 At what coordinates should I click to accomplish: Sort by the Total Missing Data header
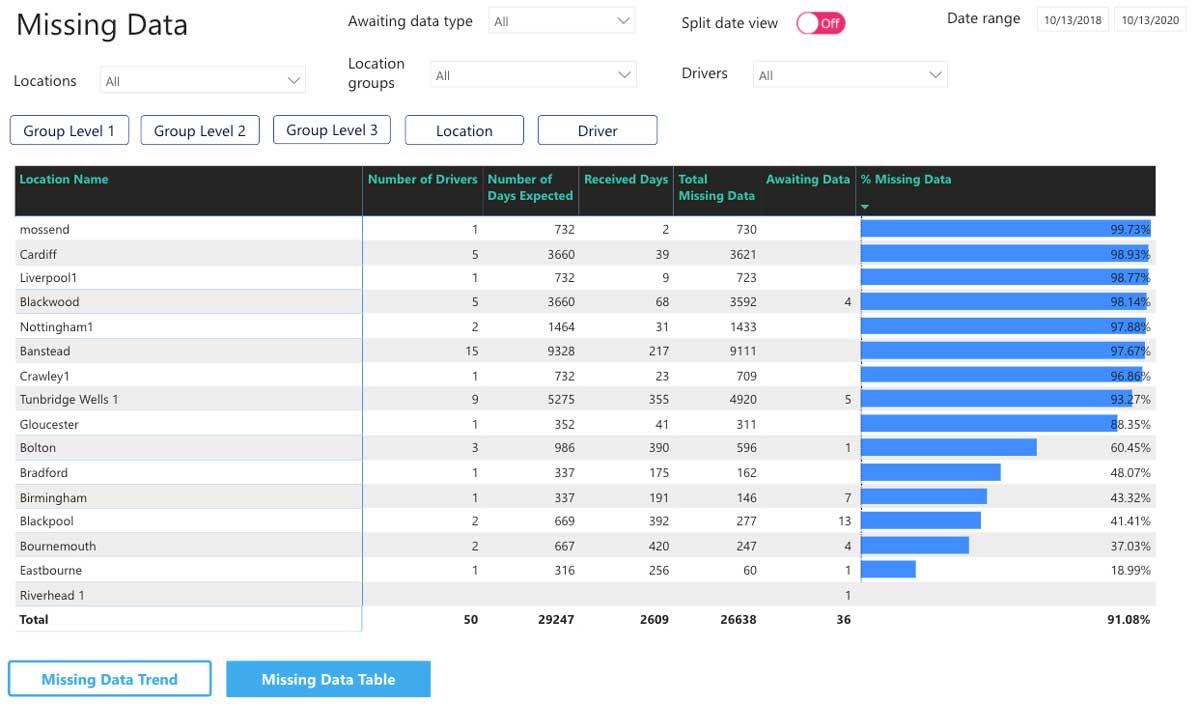point(717,188)
